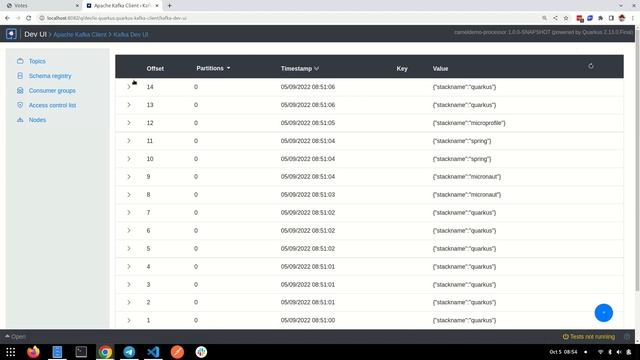Click the Topics icon in sidebar

point(20,61)
